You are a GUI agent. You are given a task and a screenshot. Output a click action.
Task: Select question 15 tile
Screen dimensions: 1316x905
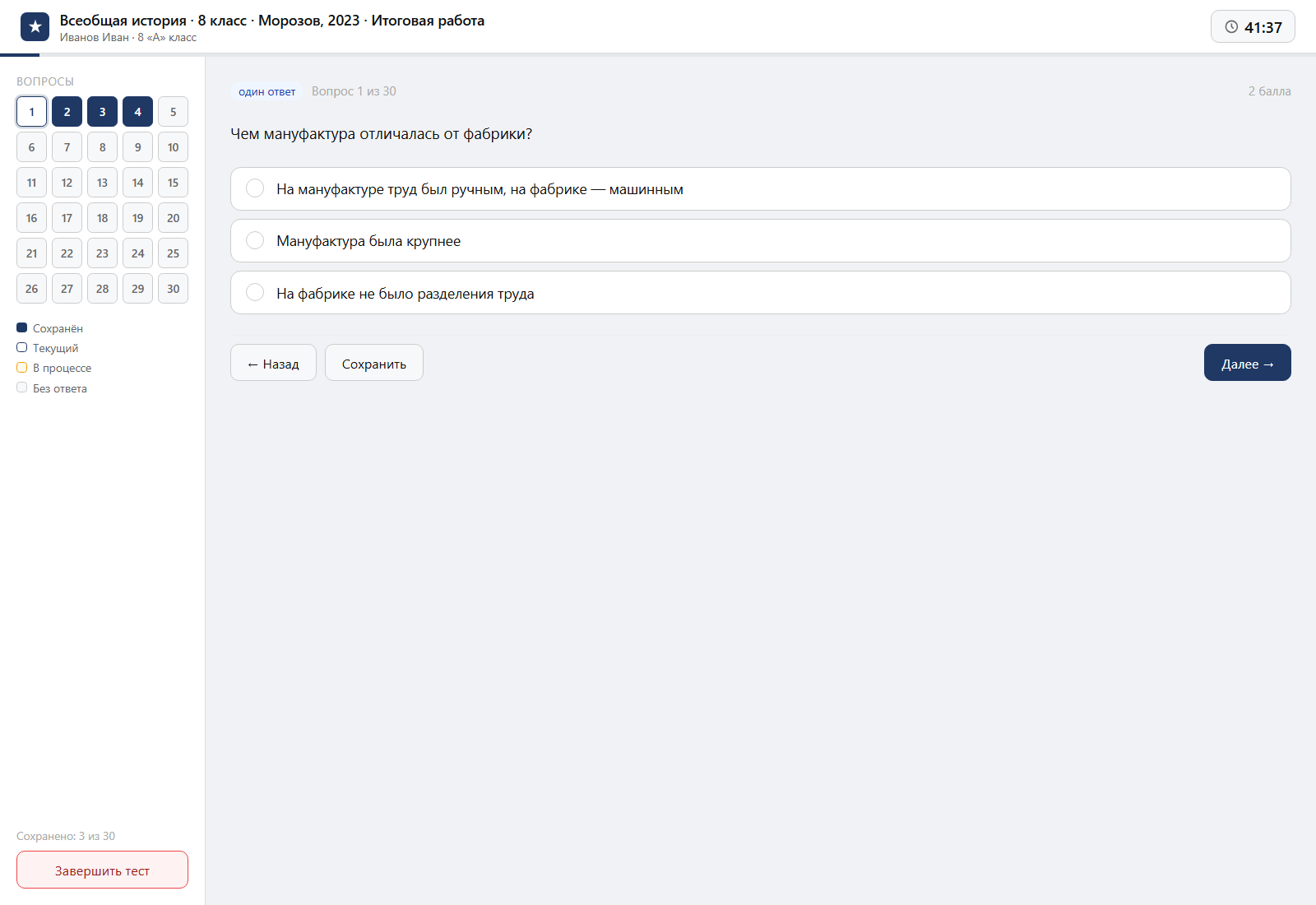[x=173, y=183]
